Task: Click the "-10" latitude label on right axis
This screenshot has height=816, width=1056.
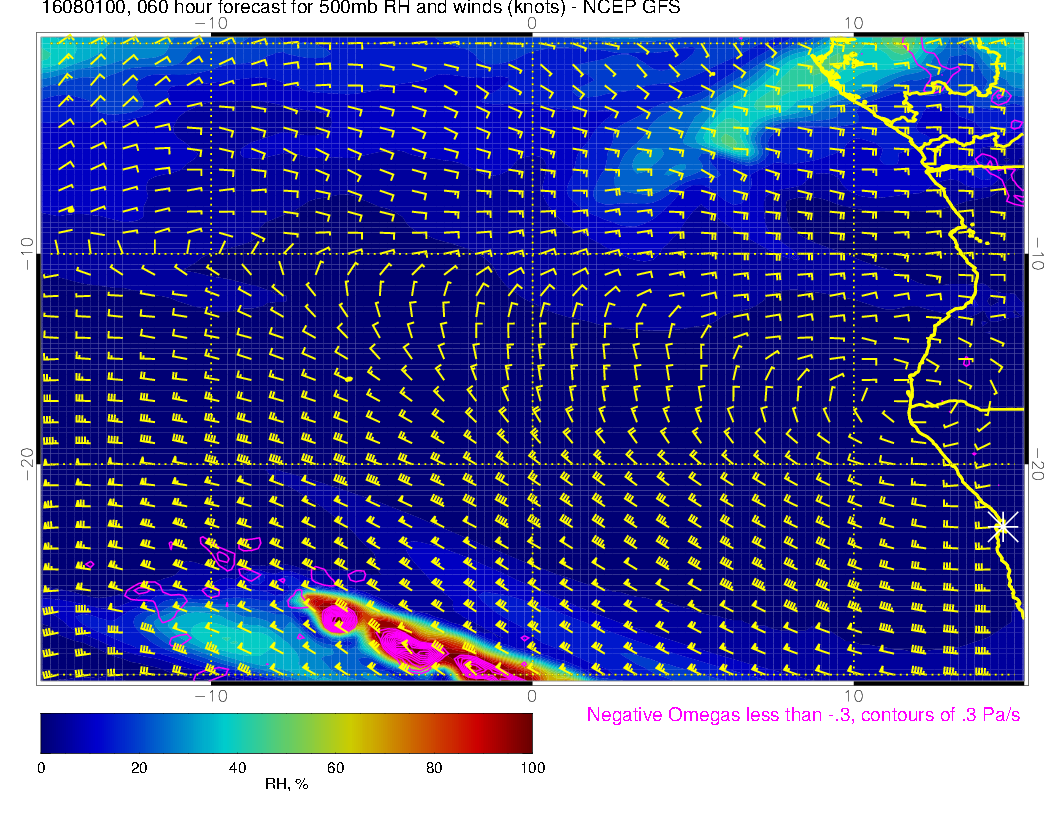Action: tap(1037, 254)
